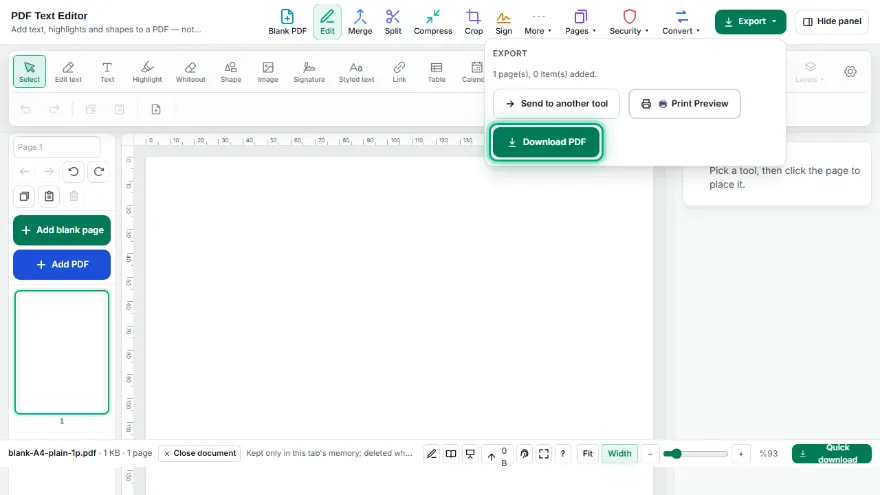Close the current document
The width and height of the screenshot is (880, 495).
200,453
